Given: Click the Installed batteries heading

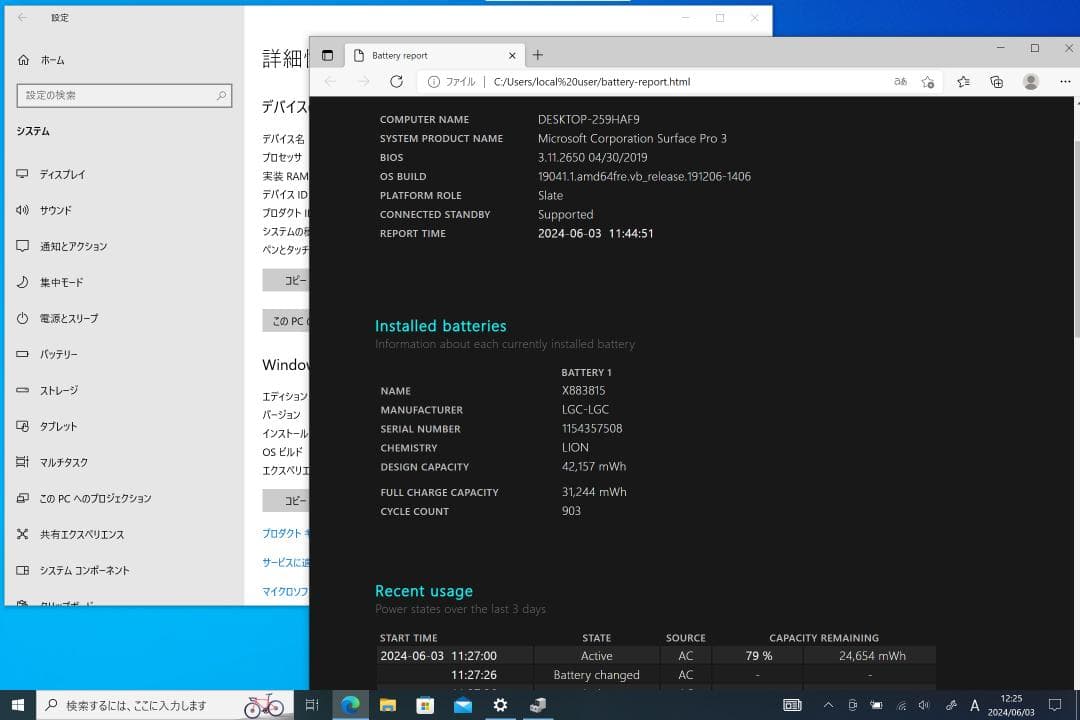Looking at the screenshot, I should point(441,326).
